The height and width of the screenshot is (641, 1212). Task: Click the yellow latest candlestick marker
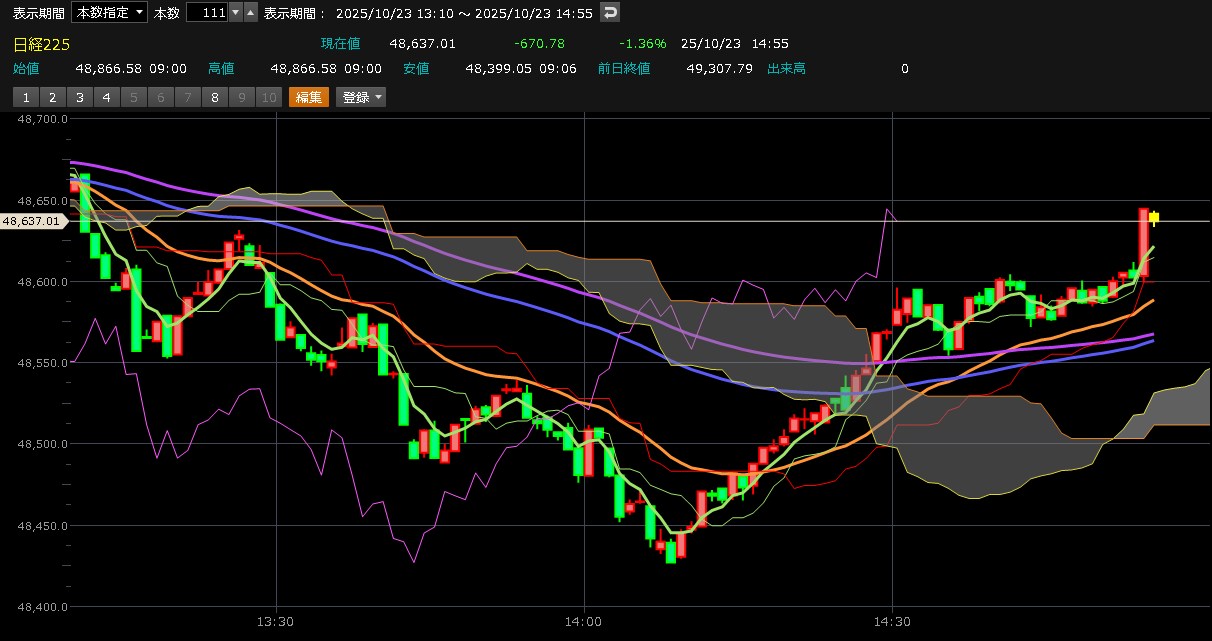point(1154,217)
